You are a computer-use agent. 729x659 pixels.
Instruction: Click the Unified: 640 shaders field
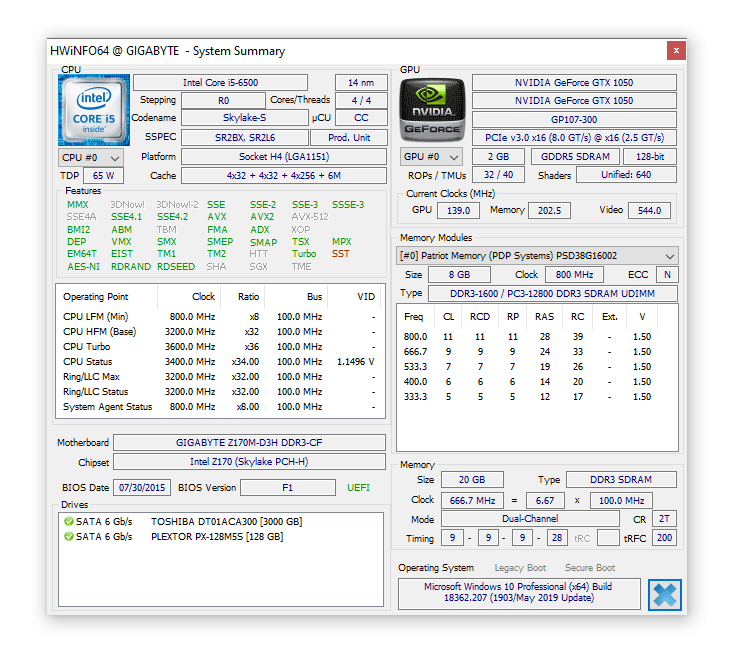pos(626,175)
